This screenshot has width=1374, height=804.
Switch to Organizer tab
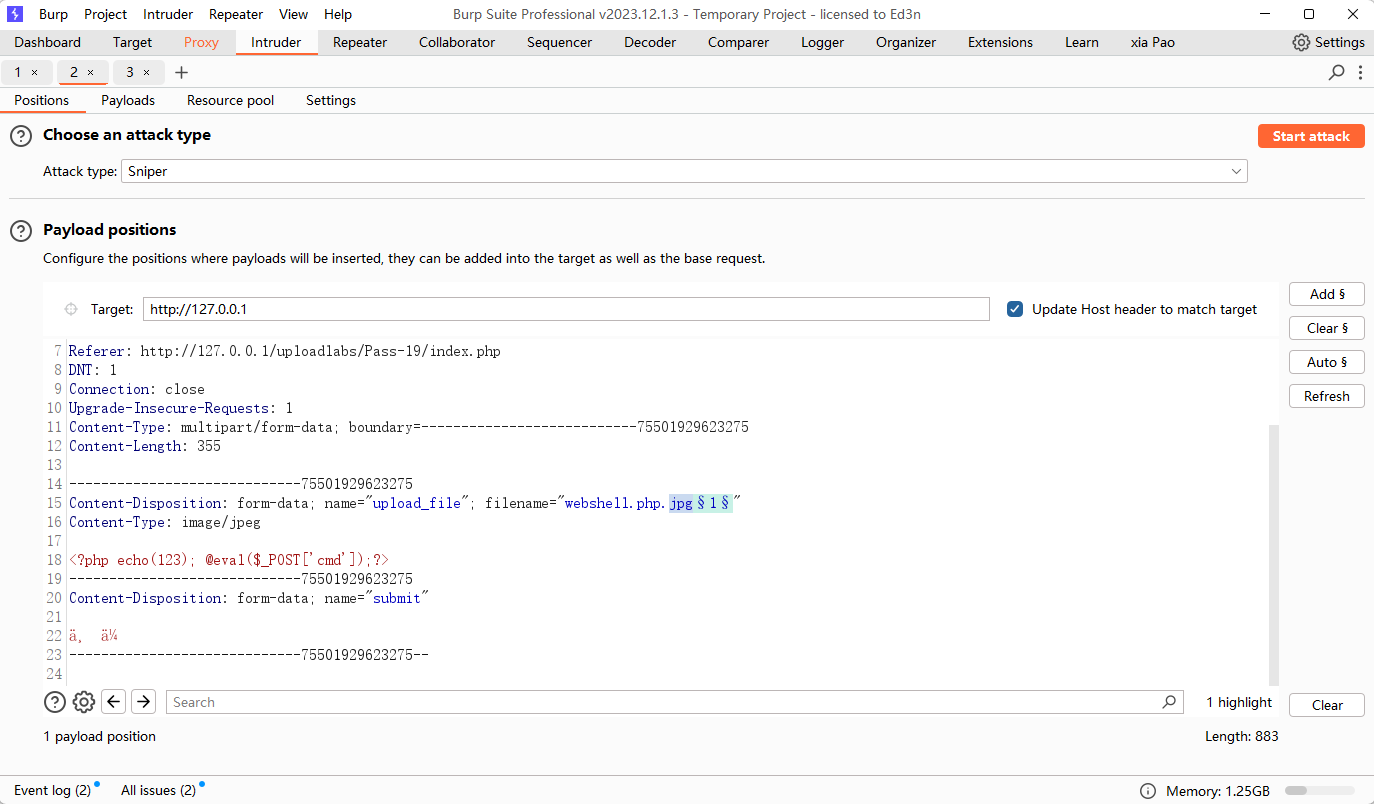coord(906,42)
